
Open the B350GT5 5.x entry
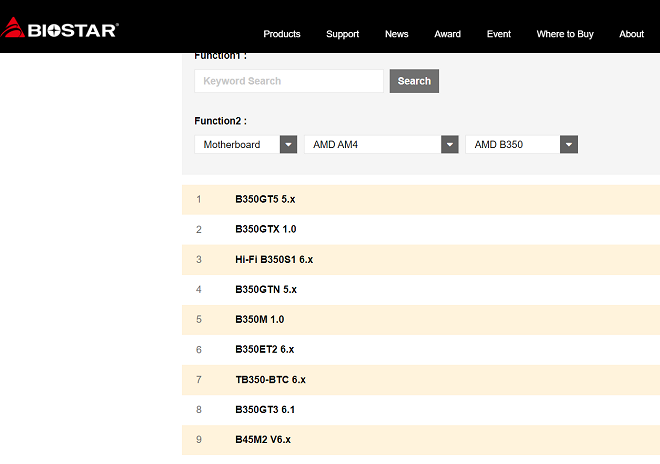click(265, 199)
